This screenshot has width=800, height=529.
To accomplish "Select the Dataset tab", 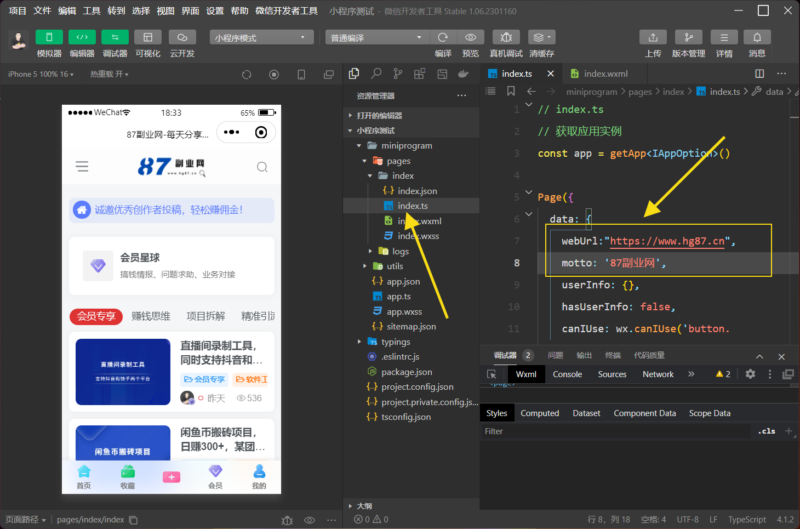I will tap(586, 413).
